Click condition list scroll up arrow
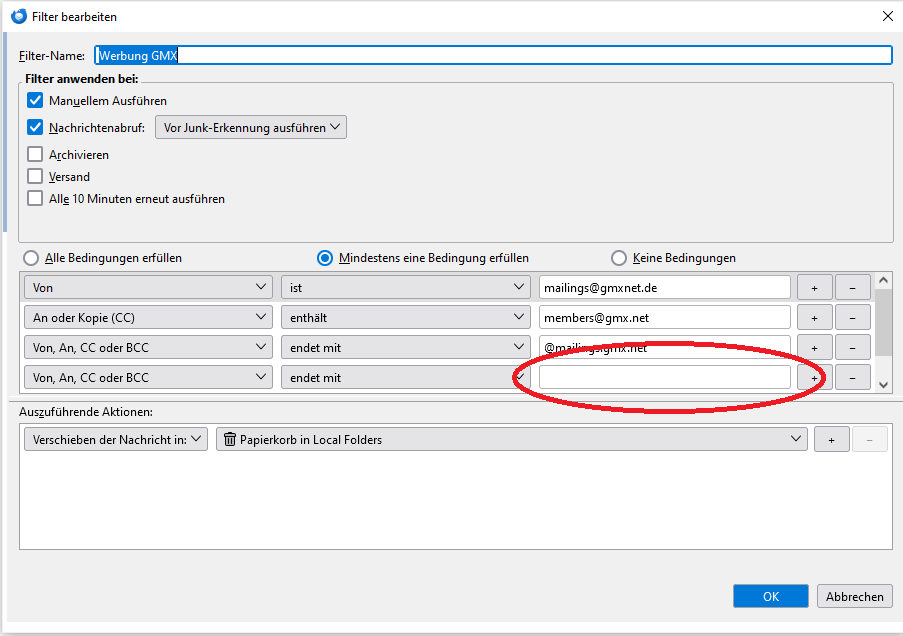 click(x=883, y=281)
